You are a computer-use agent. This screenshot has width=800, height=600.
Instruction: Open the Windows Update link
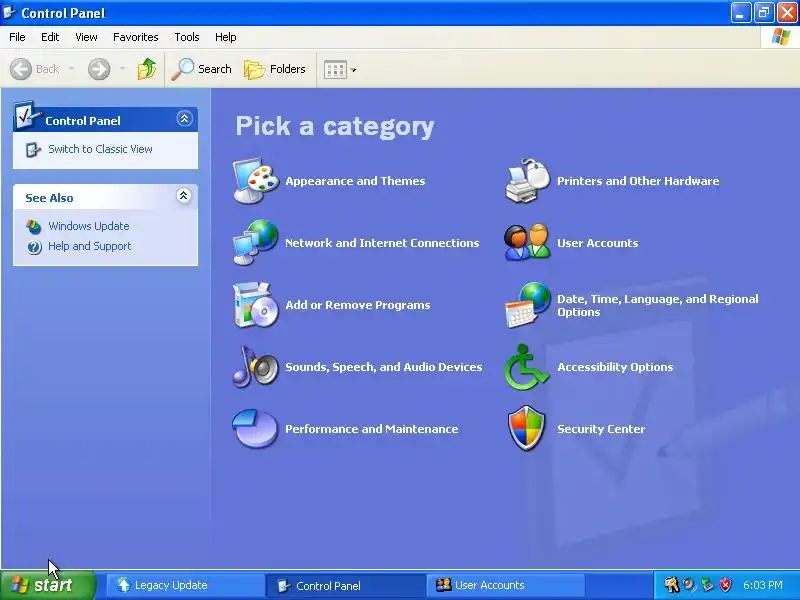pos(89,226)
